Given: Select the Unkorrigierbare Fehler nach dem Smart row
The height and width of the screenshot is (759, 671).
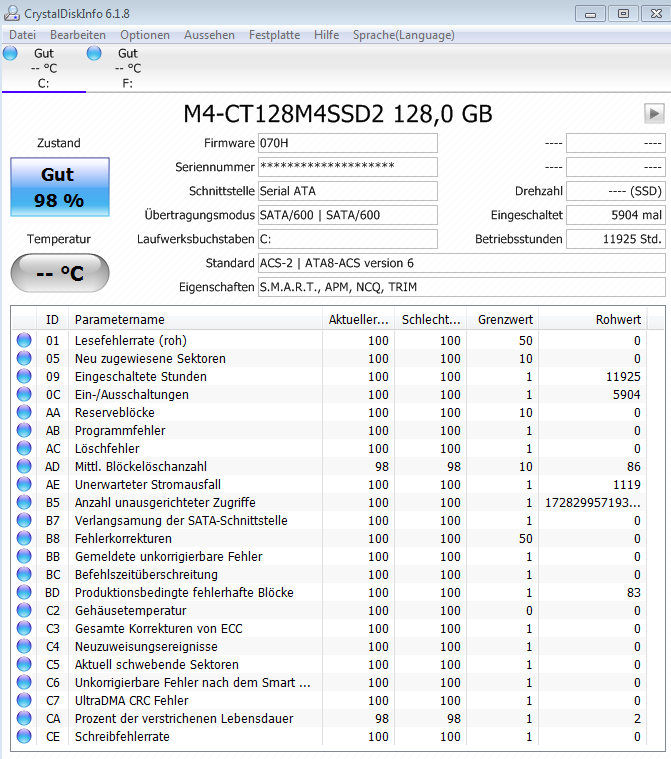Looking at the screenshot, I should [329, 682].
